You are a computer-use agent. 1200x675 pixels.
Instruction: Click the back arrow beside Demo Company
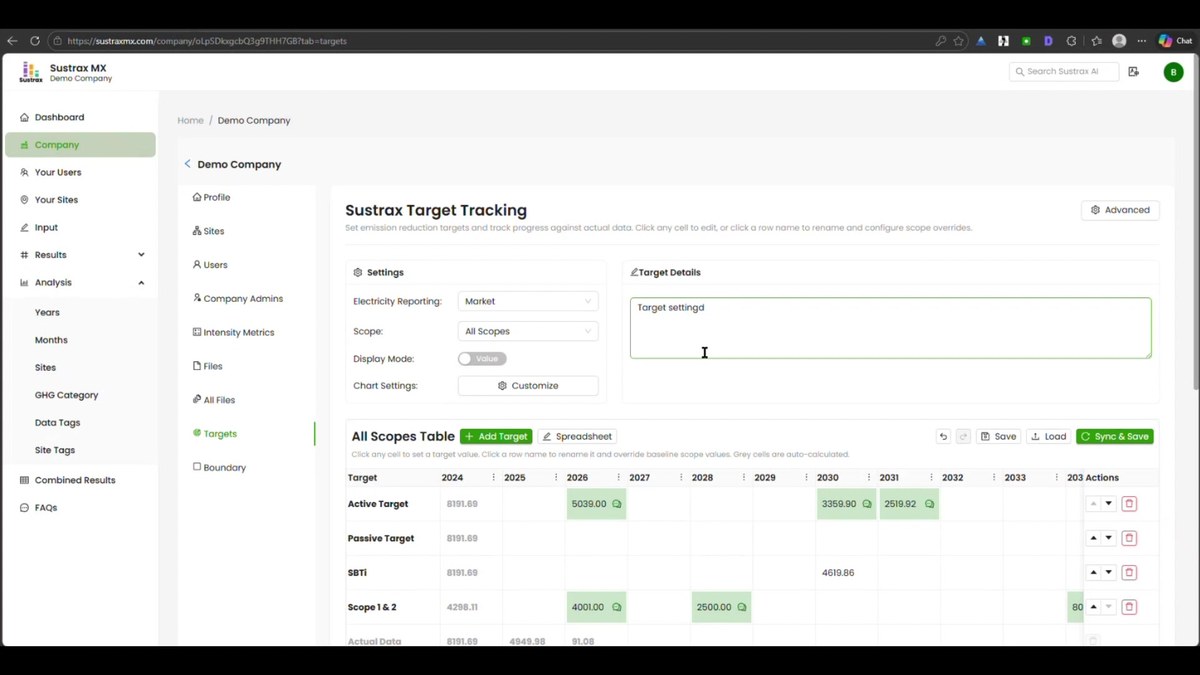187,164
